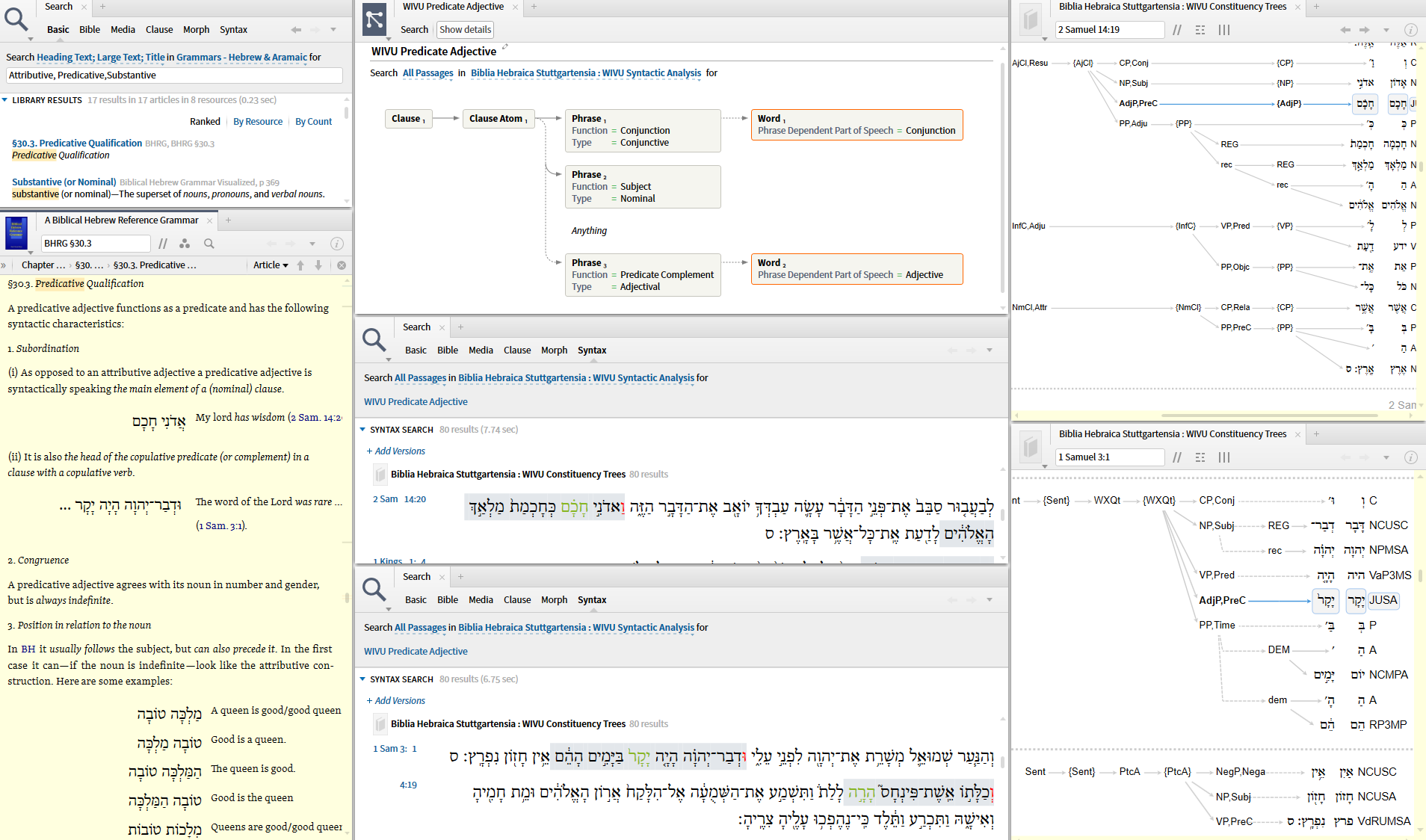Viewport: 1426px width, 840px height.
Task: Collapse SYNTAX SEARCH results above 2 Sam 14:20
Action: (x=362, y=430)
